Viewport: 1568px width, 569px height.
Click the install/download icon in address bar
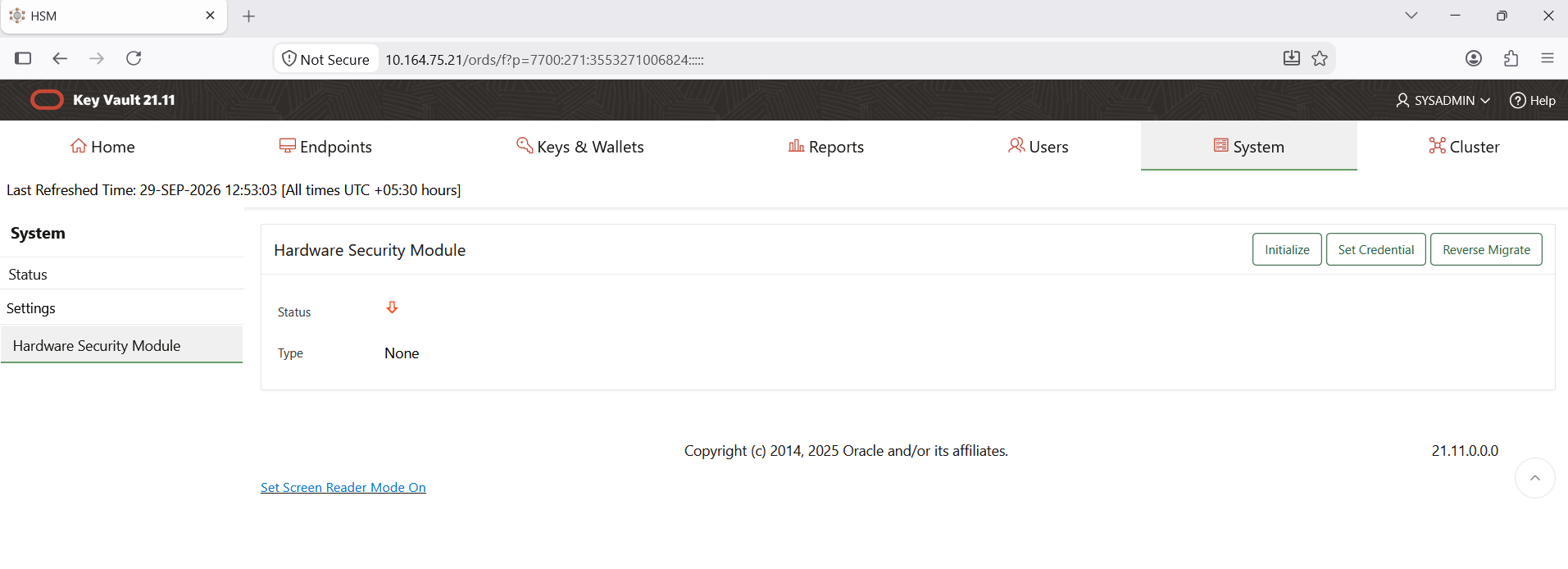pos(1292,58)
